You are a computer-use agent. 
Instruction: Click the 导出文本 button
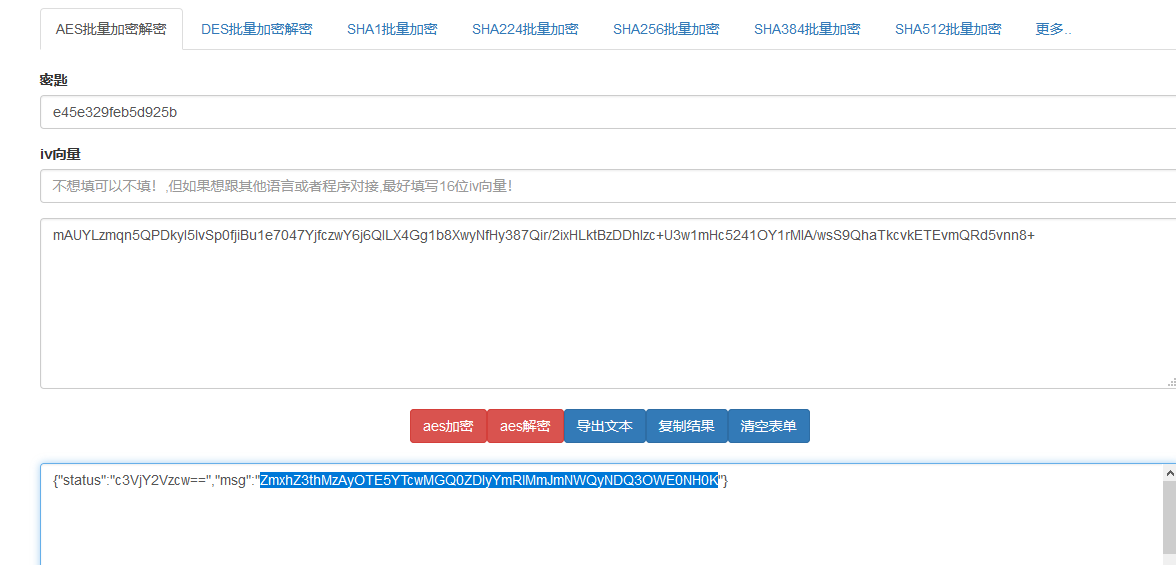tap(604, 426)
